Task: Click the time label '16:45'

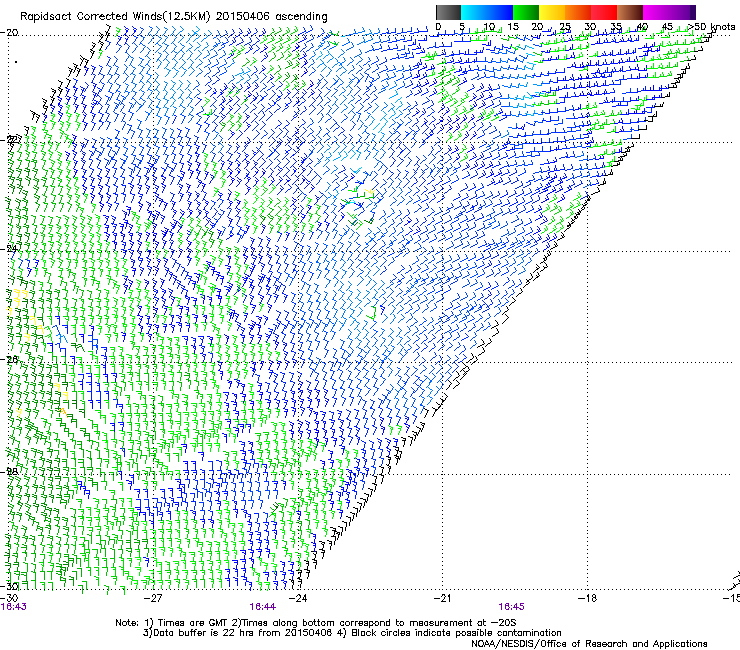Action: (x=512, y=607)
